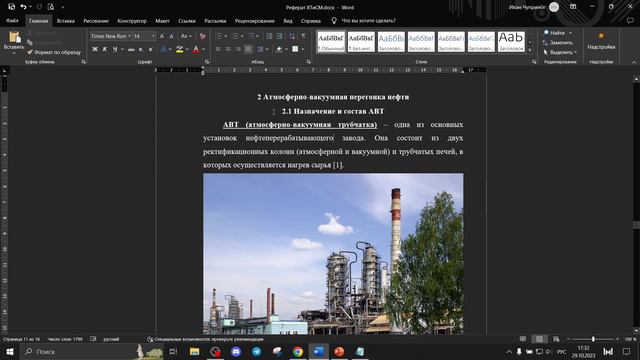Apply yellow text highlight marker
The image size is (640, 360).
coord(180,49)
